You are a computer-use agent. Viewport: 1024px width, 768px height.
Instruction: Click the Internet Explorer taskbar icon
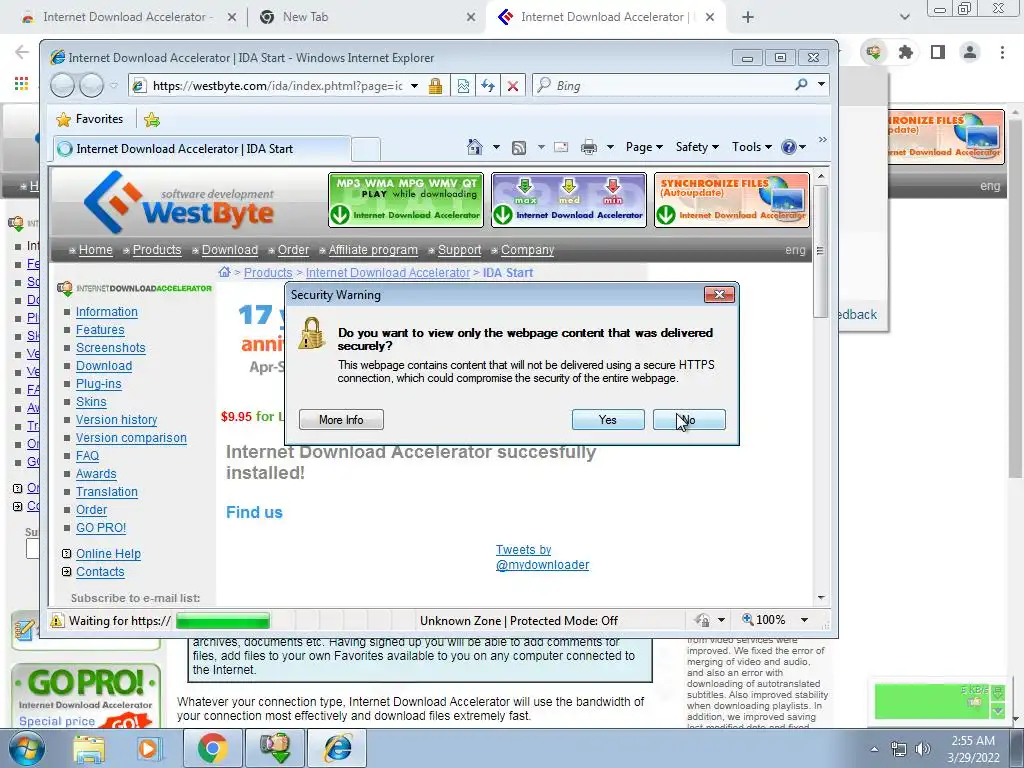(338, 748)
